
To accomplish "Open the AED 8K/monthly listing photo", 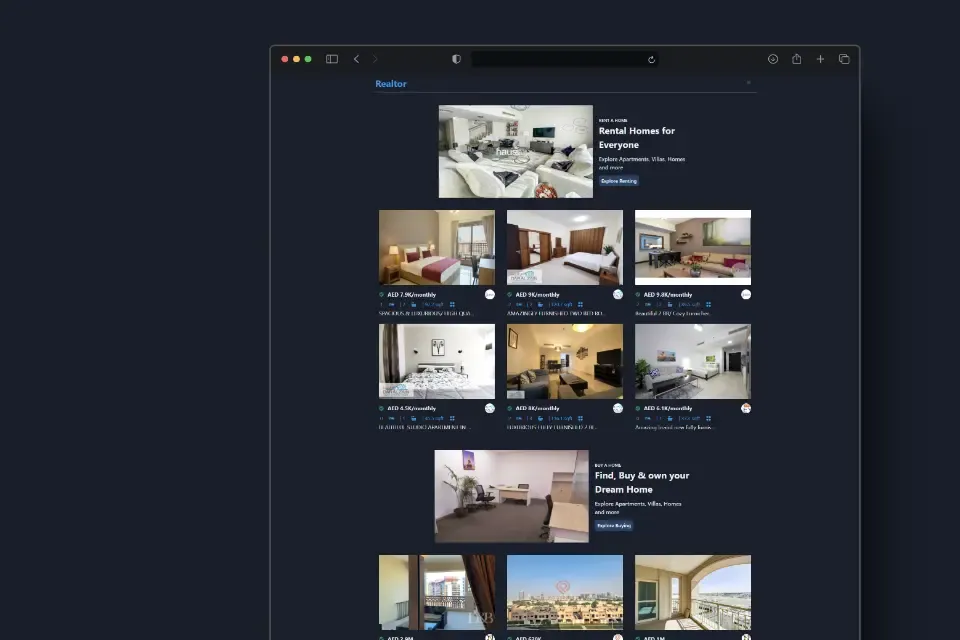I will (564, 361).
